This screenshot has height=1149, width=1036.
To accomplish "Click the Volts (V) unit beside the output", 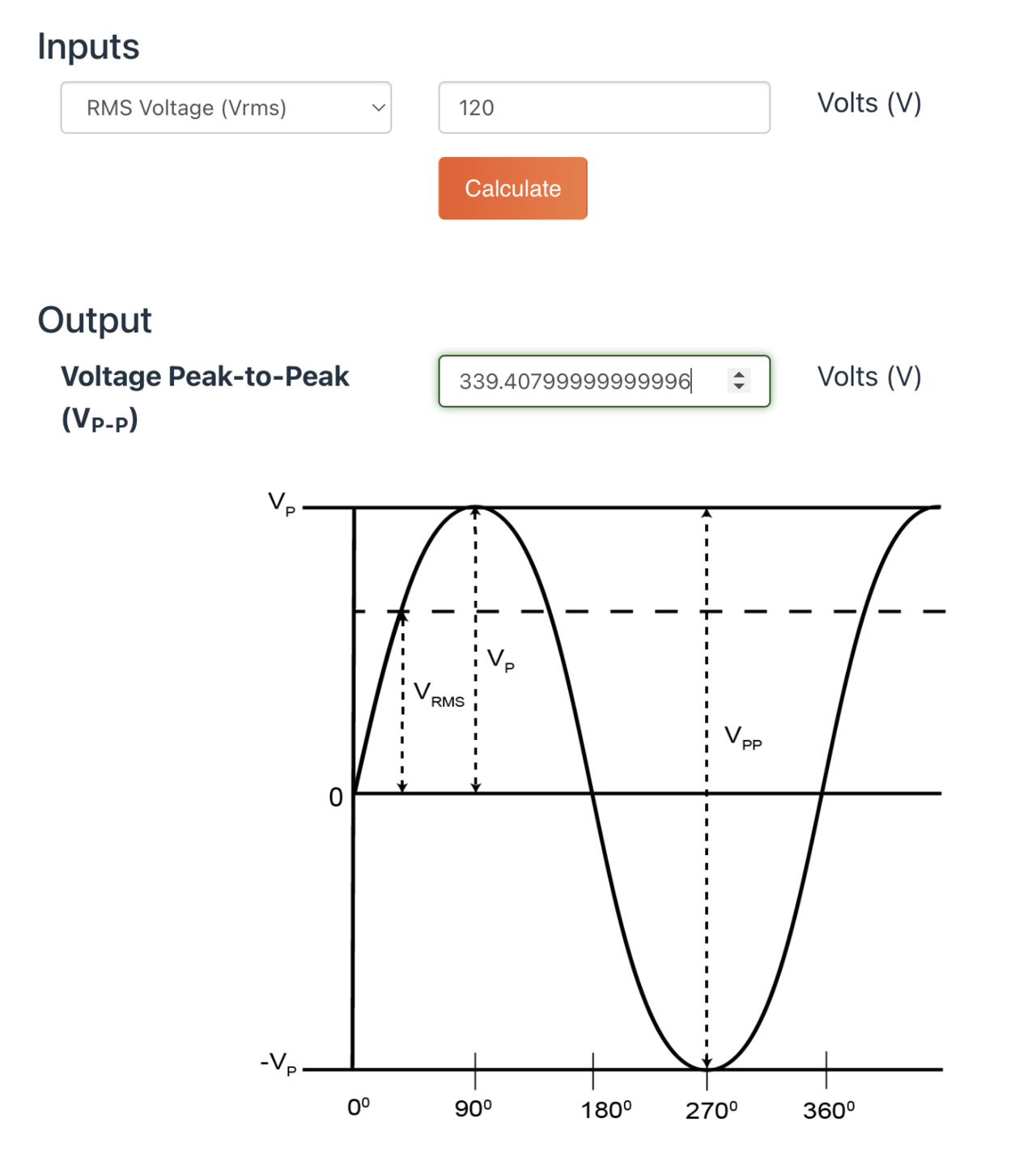I will 868,377.
